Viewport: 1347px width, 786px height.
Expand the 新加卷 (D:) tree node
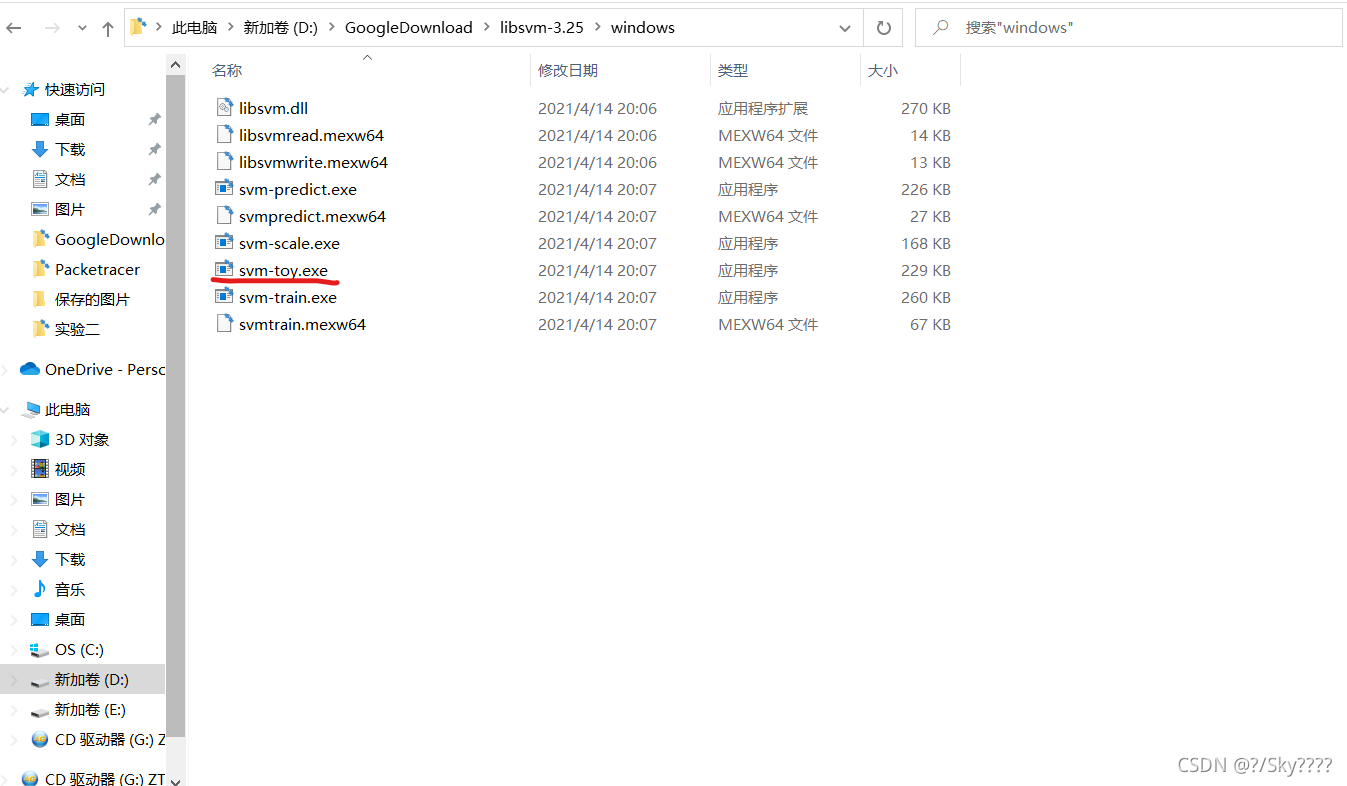click(x=14, y=679)
